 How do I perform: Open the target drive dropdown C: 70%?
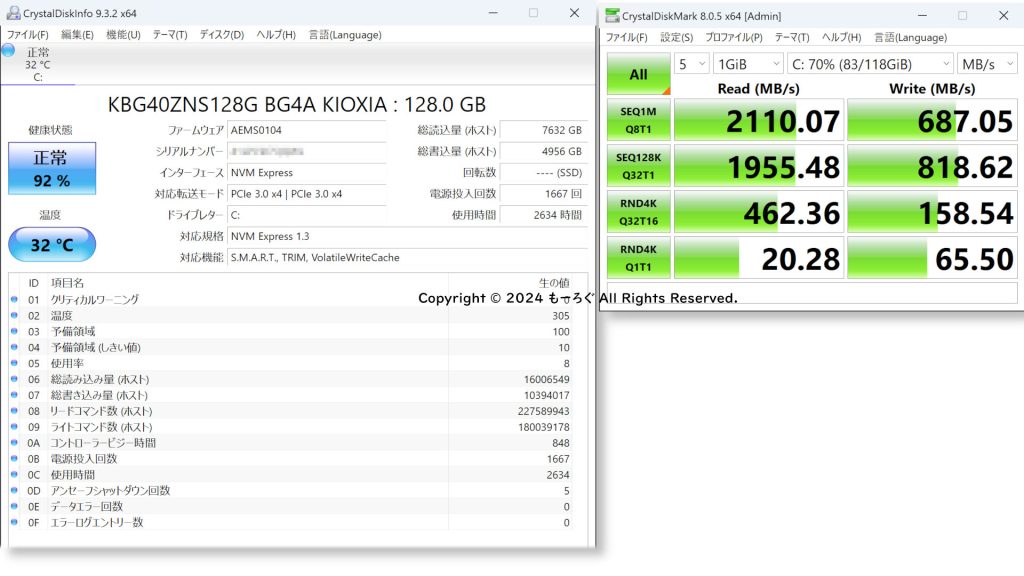[x=870, y=64]
